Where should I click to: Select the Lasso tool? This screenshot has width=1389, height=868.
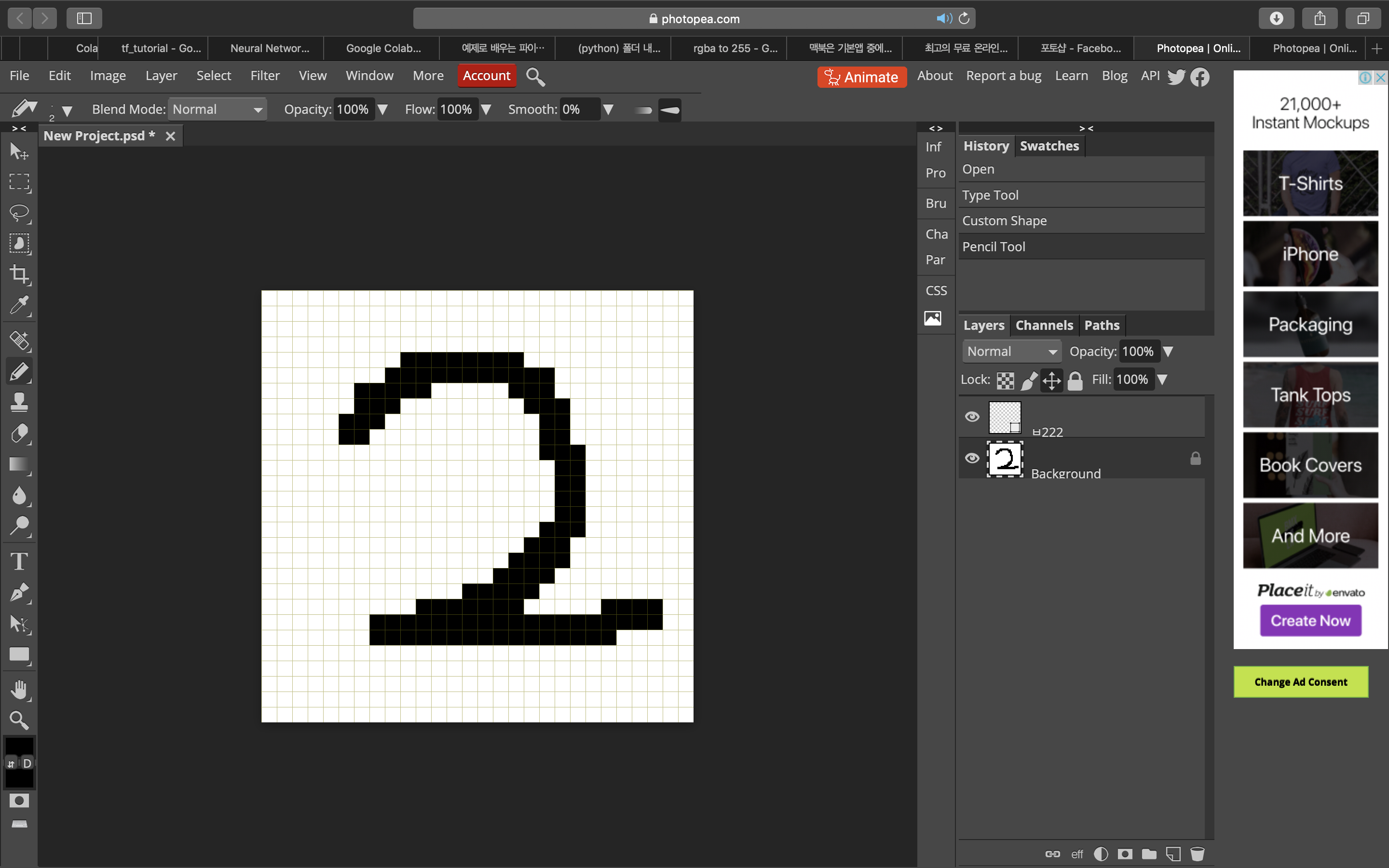(x=19, y=212)
